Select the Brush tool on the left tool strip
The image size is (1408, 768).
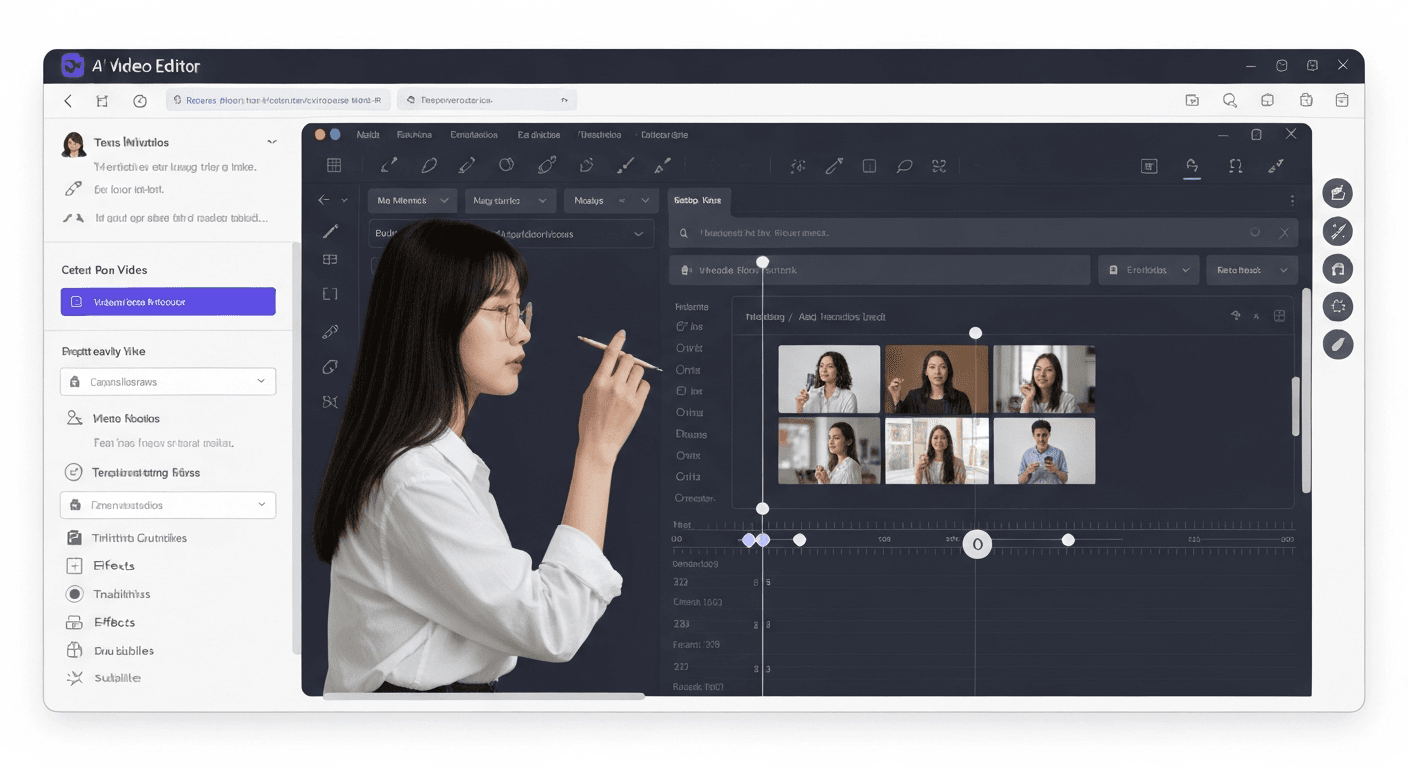pos(330,232)
